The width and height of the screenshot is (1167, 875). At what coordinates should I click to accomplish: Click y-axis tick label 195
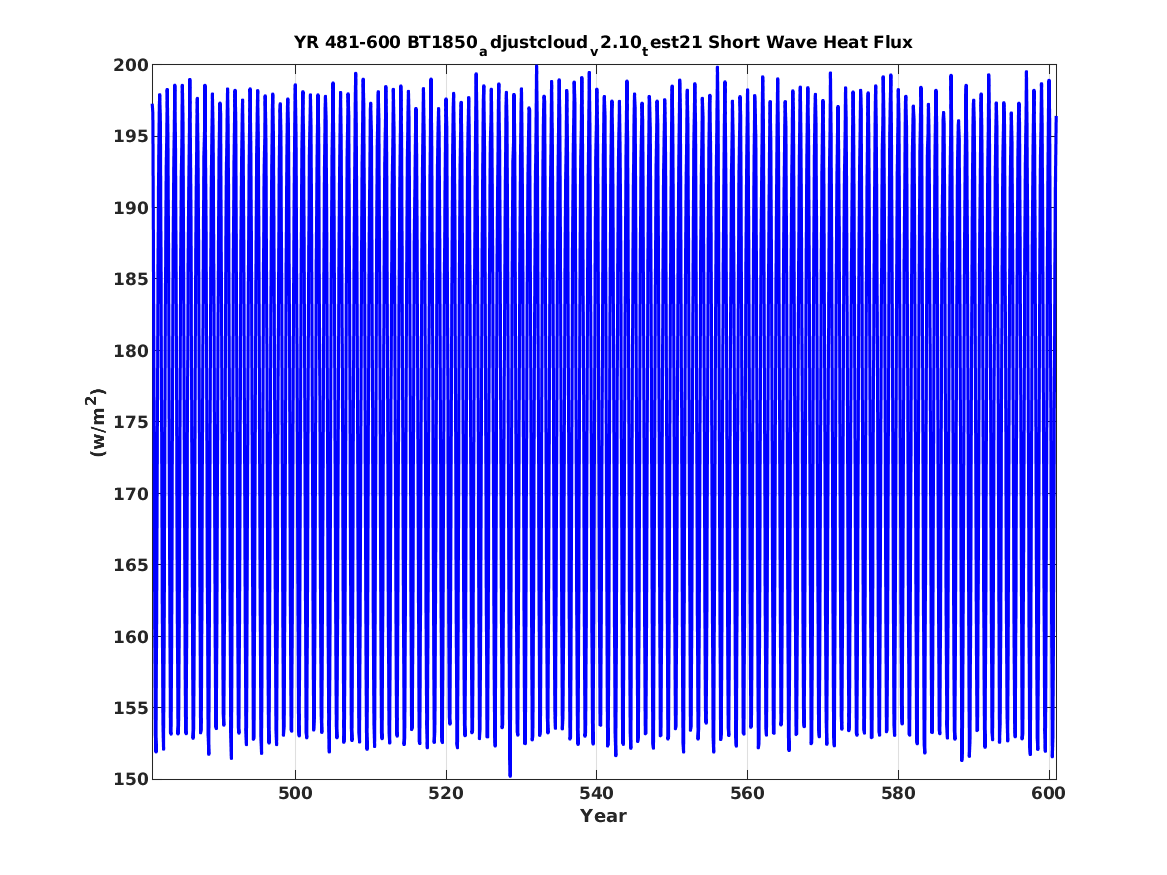click(x=131, y=137)
